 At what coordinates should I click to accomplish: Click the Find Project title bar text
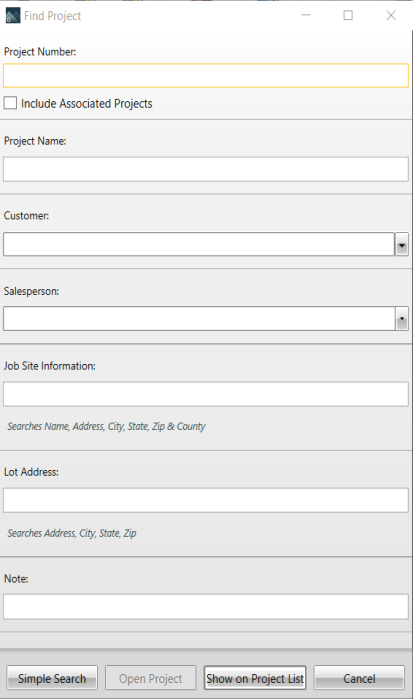tap(53, 16)
